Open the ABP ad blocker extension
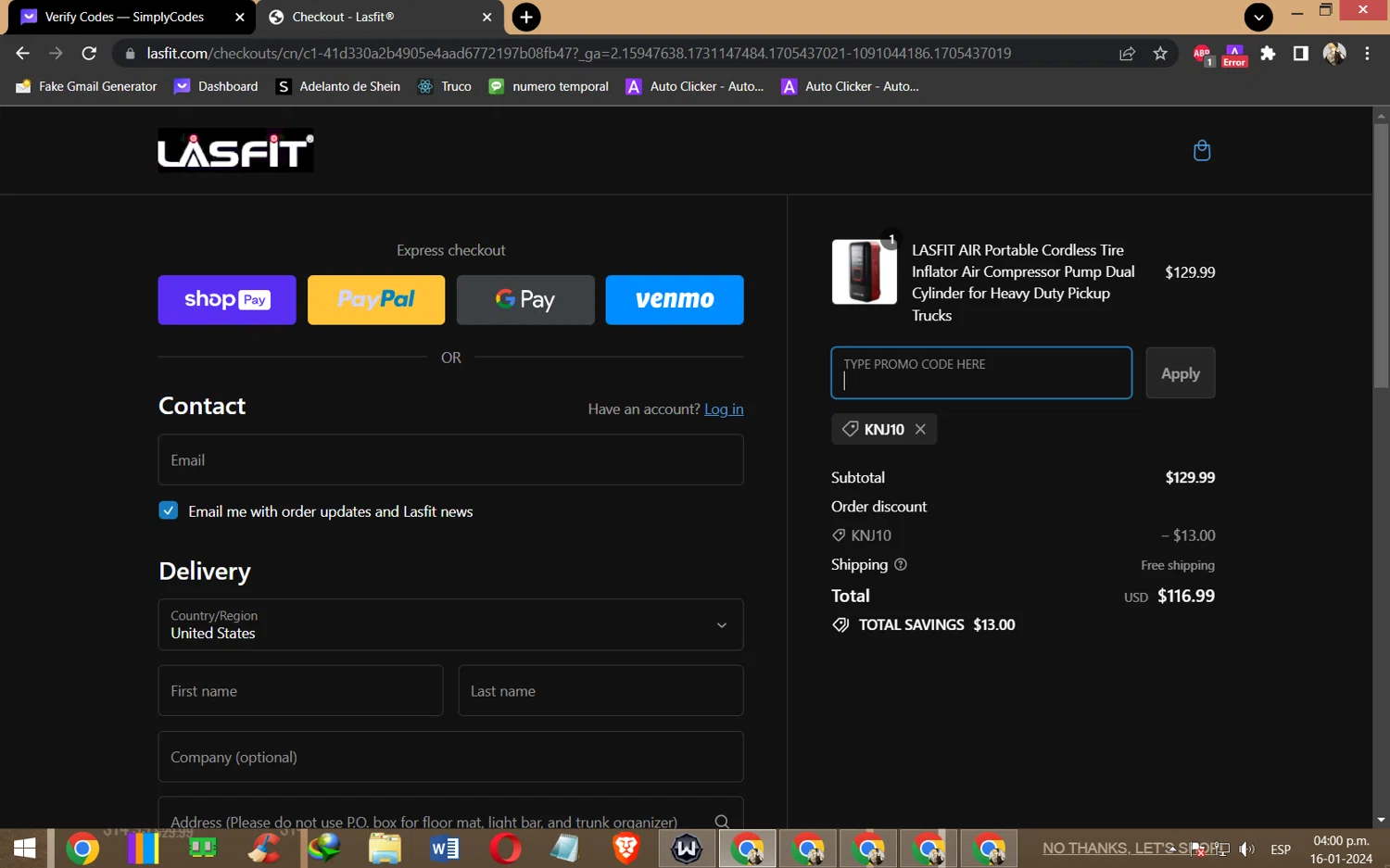 click(1203, 55)
